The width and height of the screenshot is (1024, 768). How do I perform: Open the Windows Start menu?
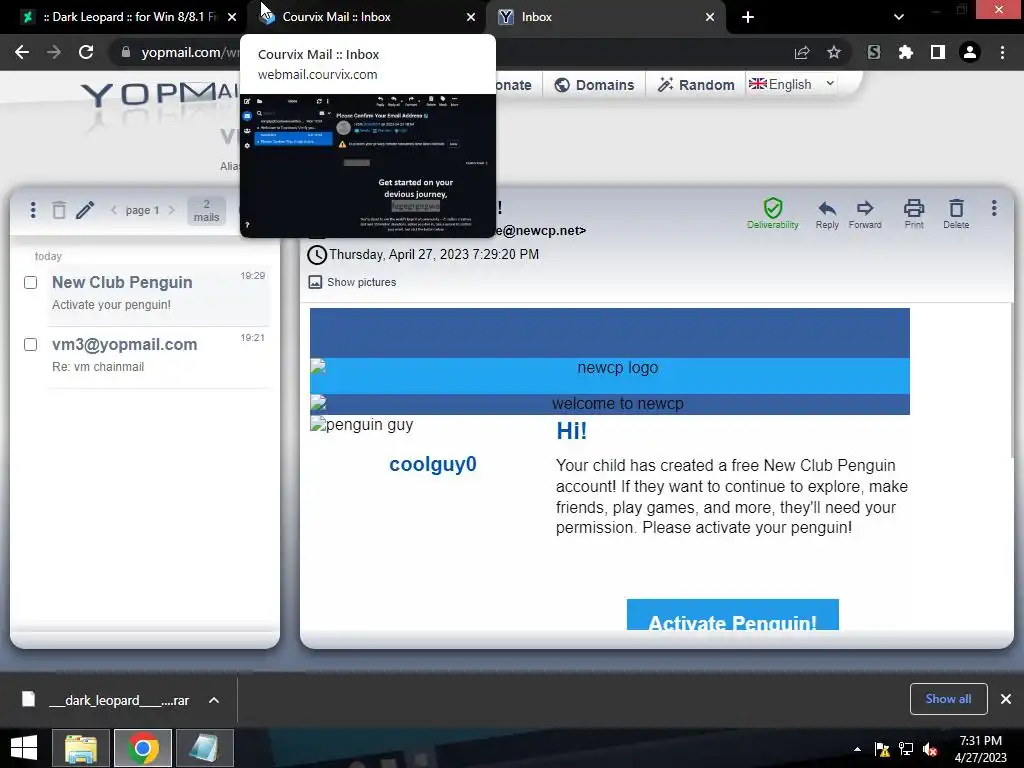tap(24, 748)
